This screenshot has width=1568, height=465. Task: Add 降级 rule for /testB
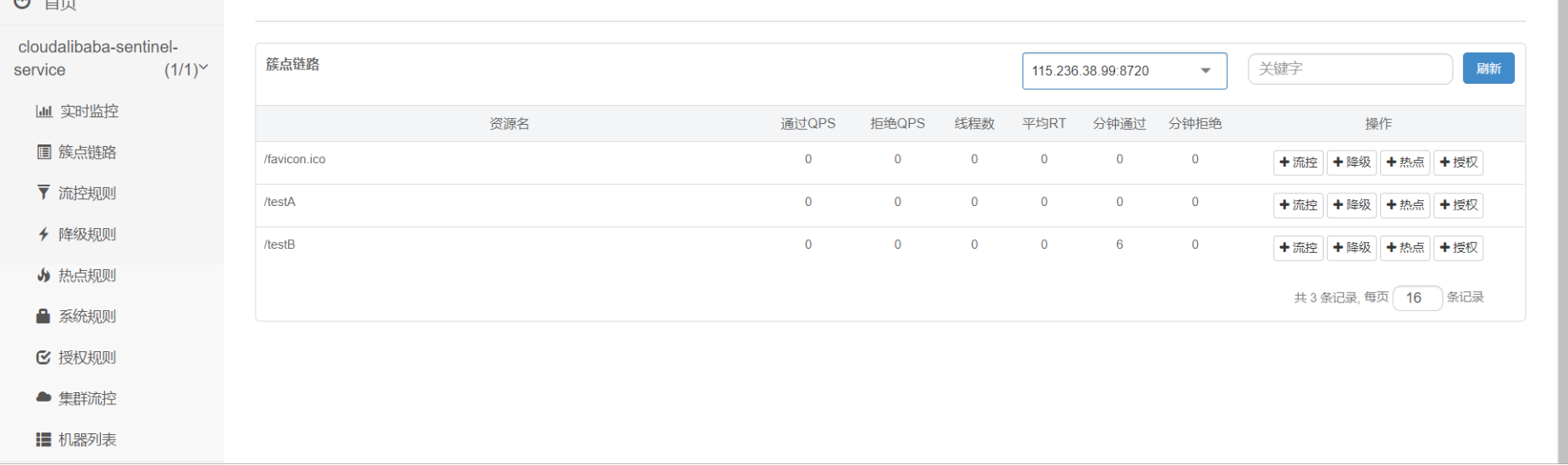[1351, 248]
